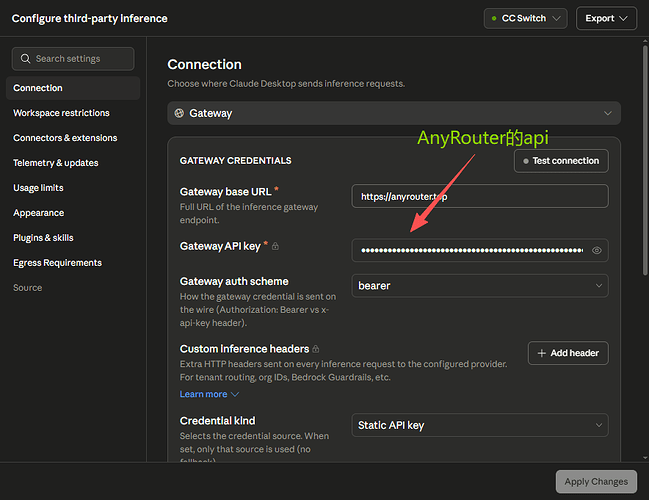Click plus icon in Add header button
The width and height of the screenshot is (649, 500).
tap(541, 353)
